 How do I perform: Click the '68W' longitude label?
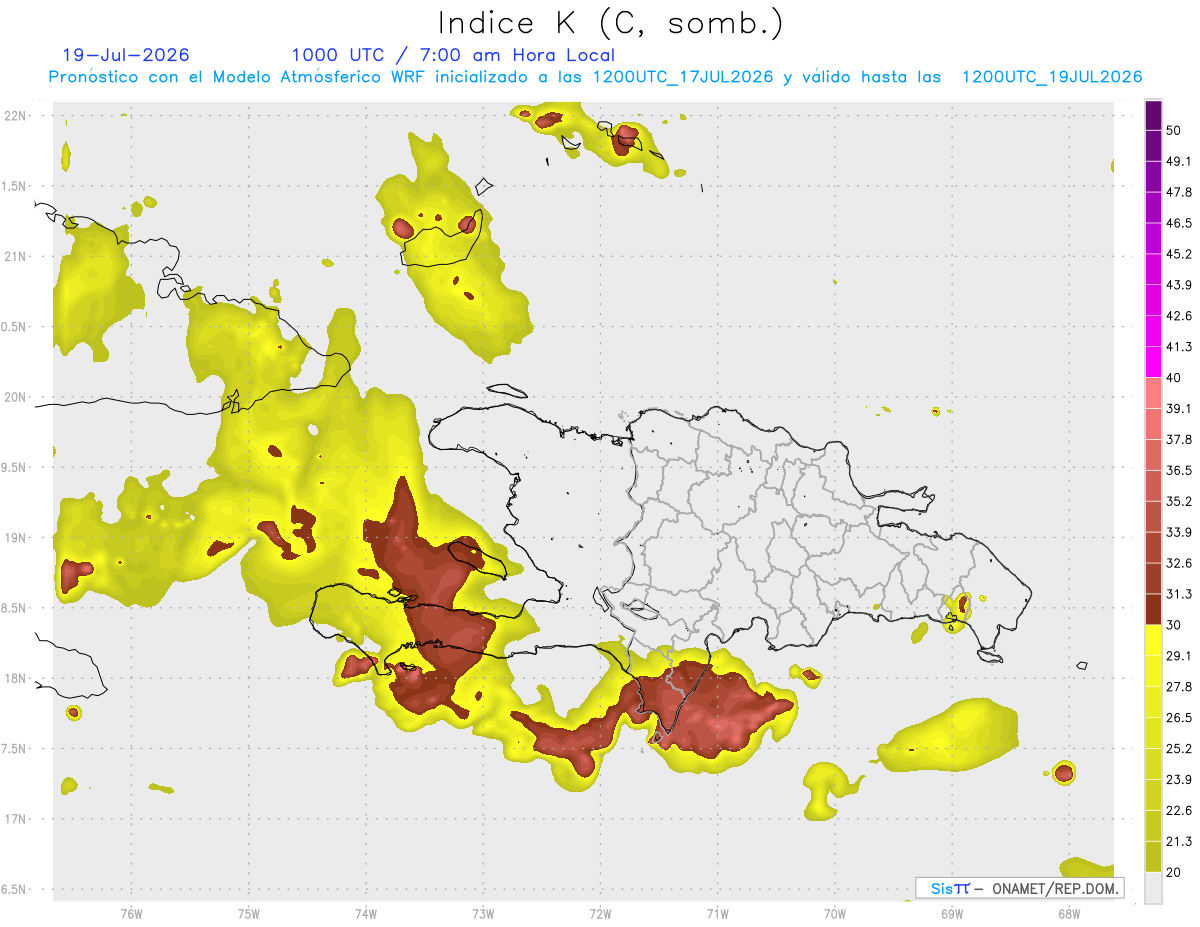(x=1069, y=913)
